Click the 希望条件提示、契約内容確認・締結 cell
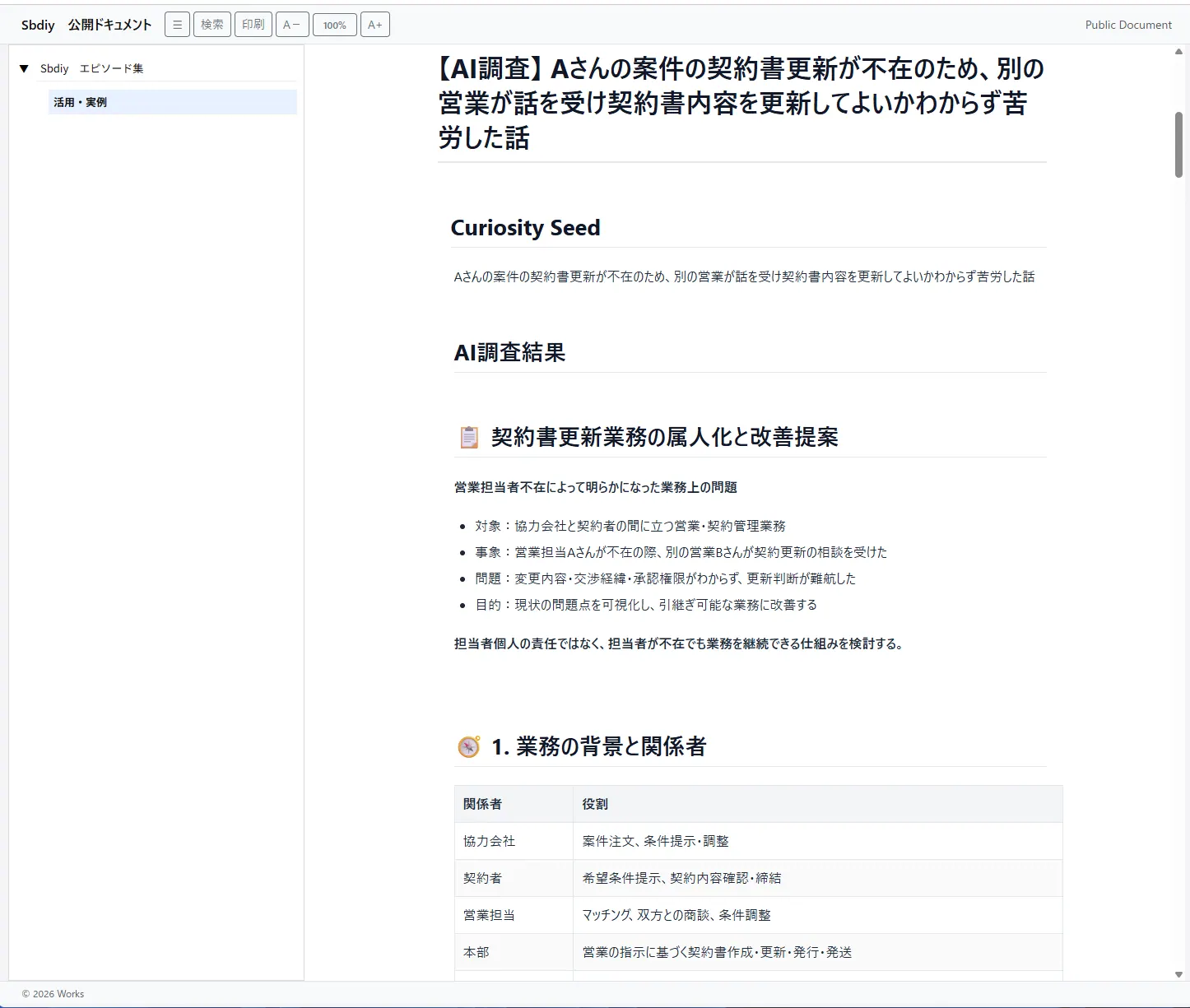The width and height of the screenshot is (1190, 1008). 818,878
